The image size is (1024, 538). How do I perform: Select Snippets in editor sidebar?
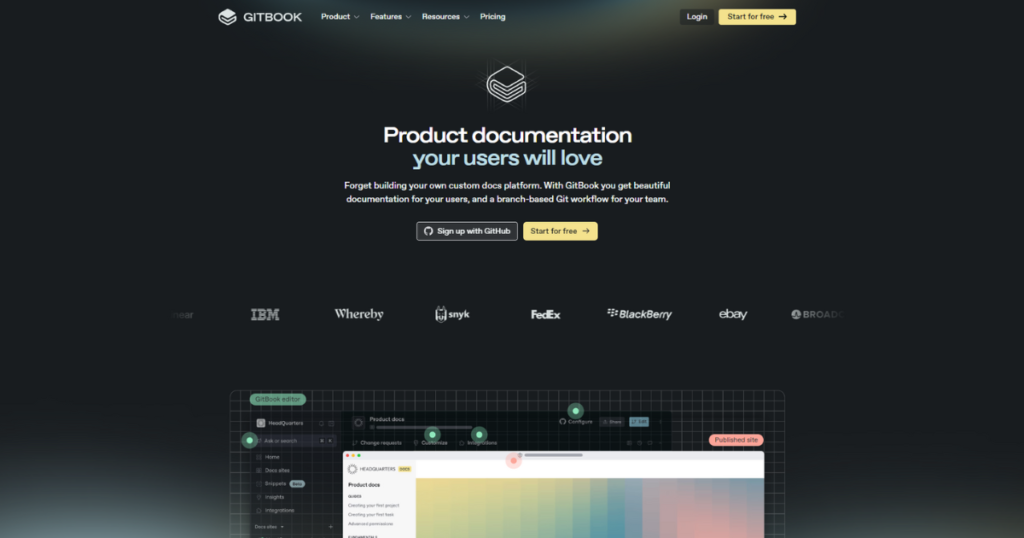pyautogui.click(x=276, y=484)
